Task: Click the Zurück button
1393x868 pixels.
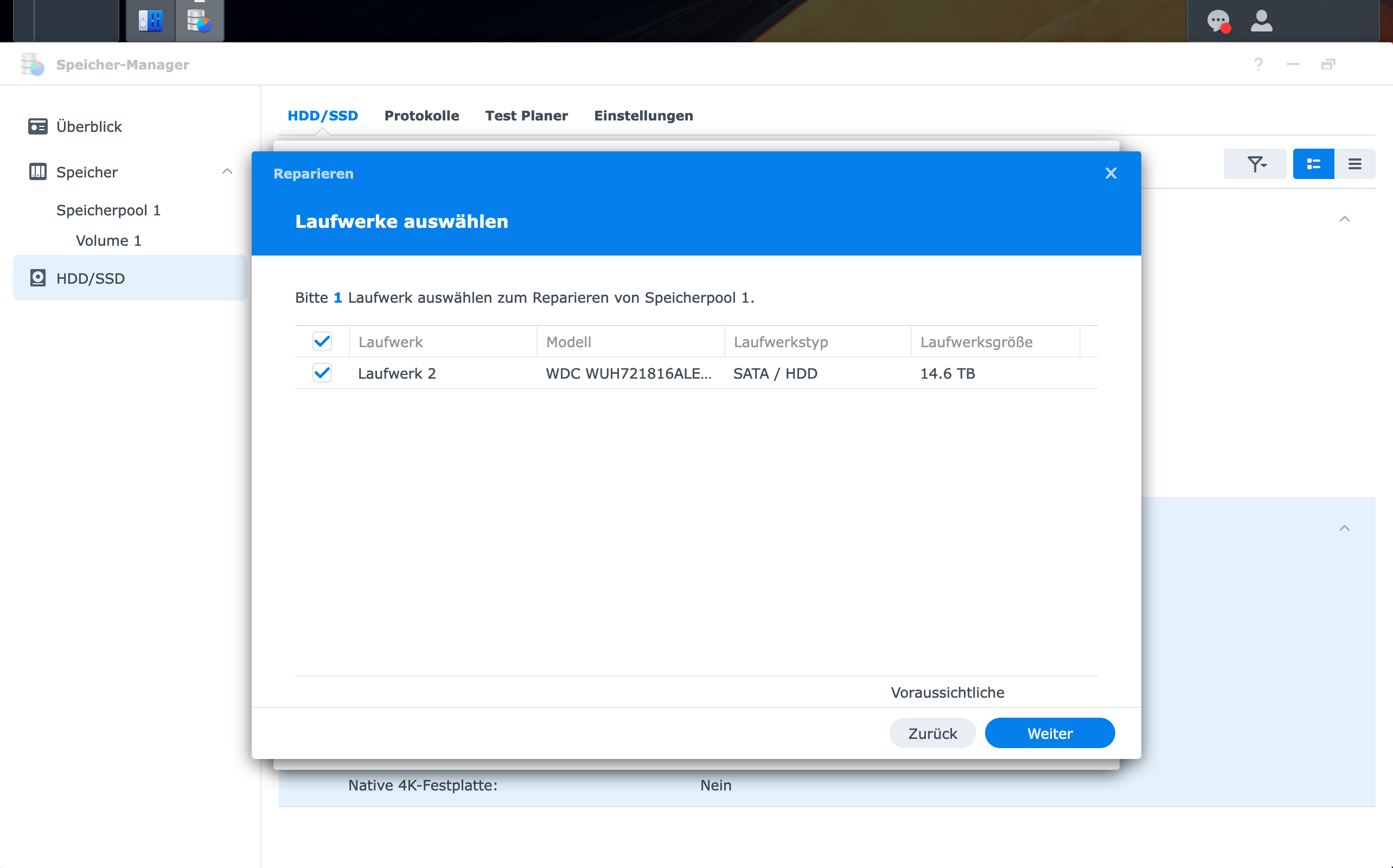Action: [x=932, y=733]
